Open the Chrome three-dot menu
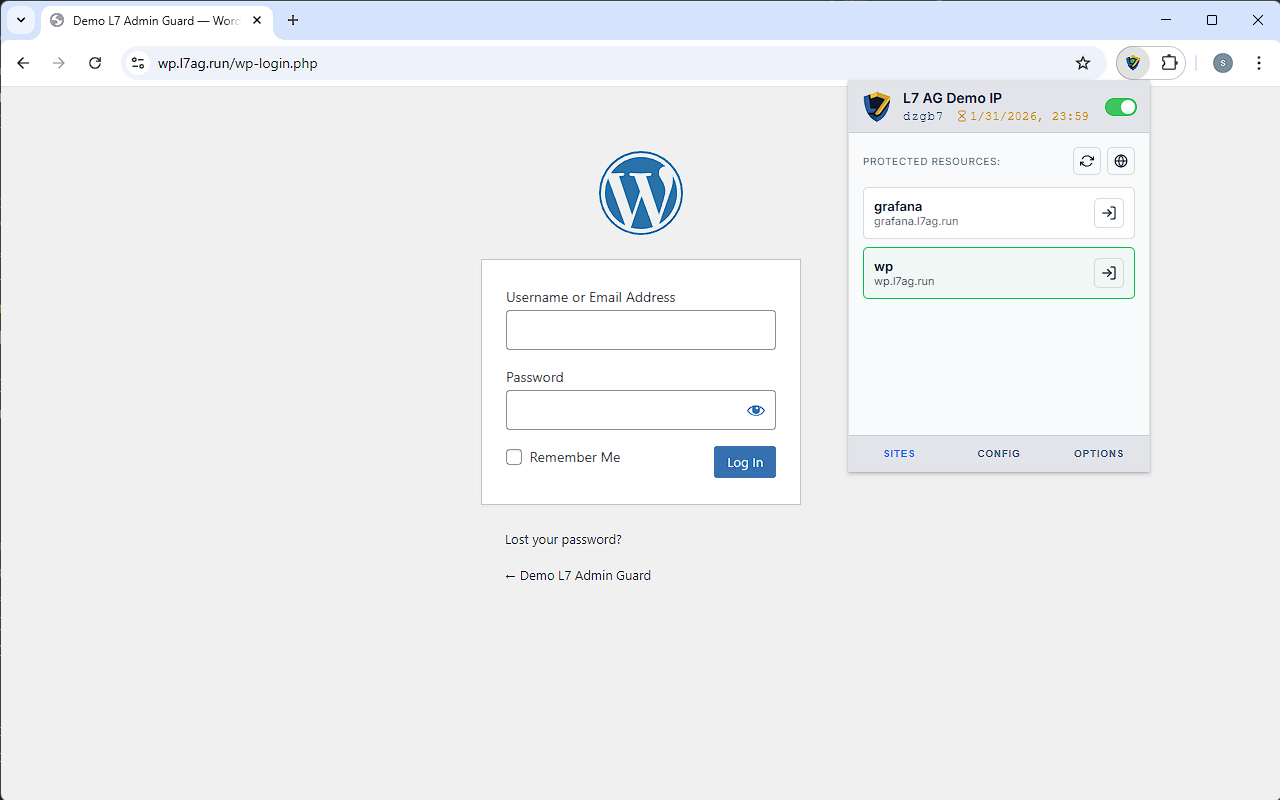This screenshot has height=800, width=1280. (1258, 62)
